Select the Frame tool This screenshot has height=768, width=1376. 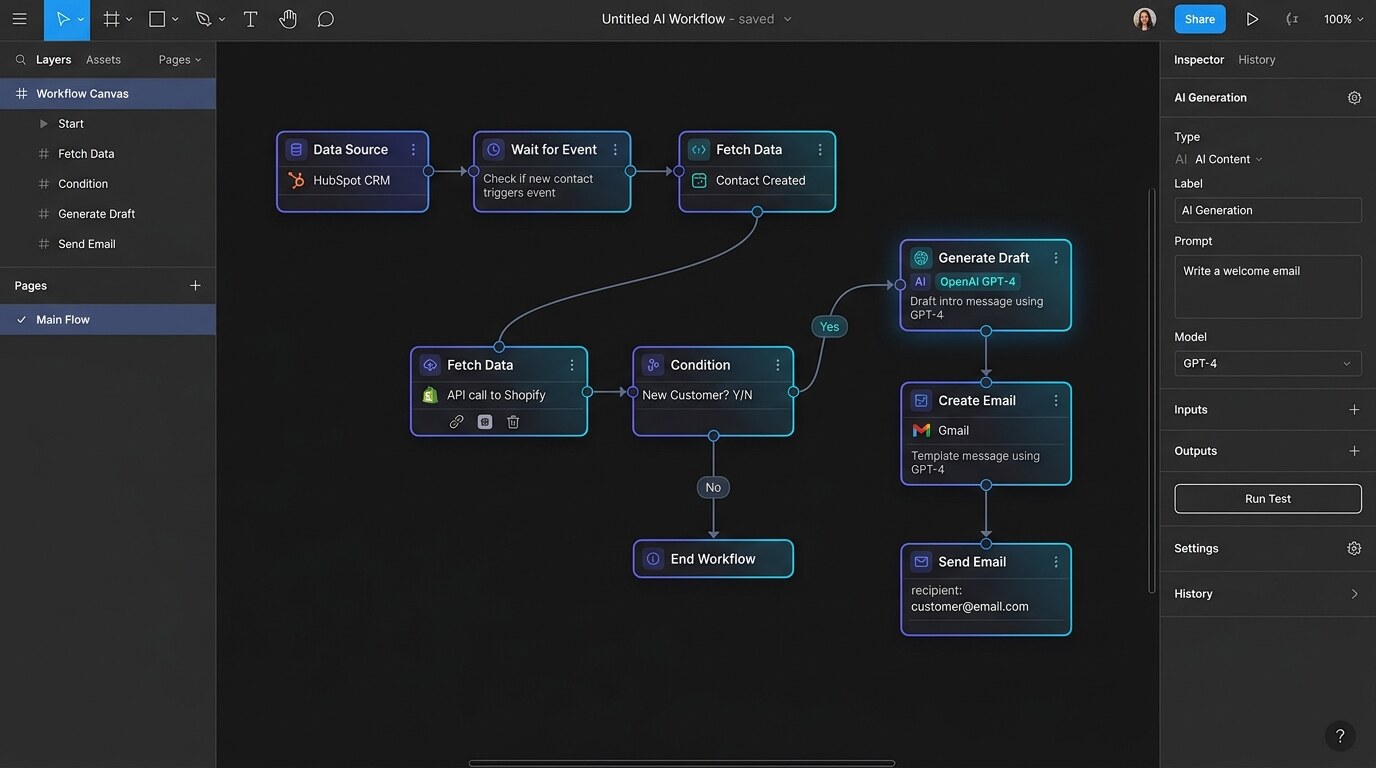coord(111,19)
